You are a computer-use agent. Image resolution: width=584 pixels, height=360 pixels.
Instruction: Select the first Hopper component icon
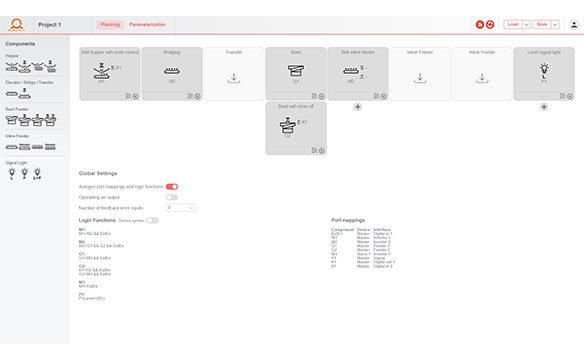point(12,67)
